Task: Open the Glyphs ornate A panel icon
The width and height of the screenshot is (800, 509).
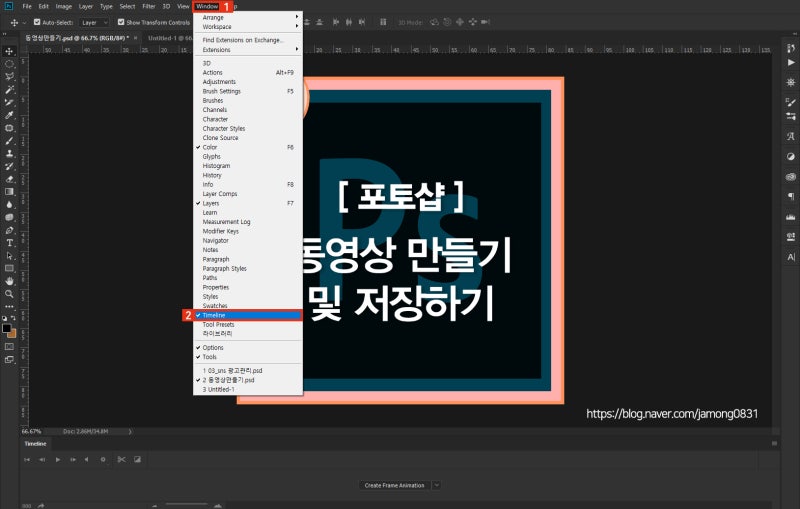Action: pyautogui.click(x=791, y=136)
